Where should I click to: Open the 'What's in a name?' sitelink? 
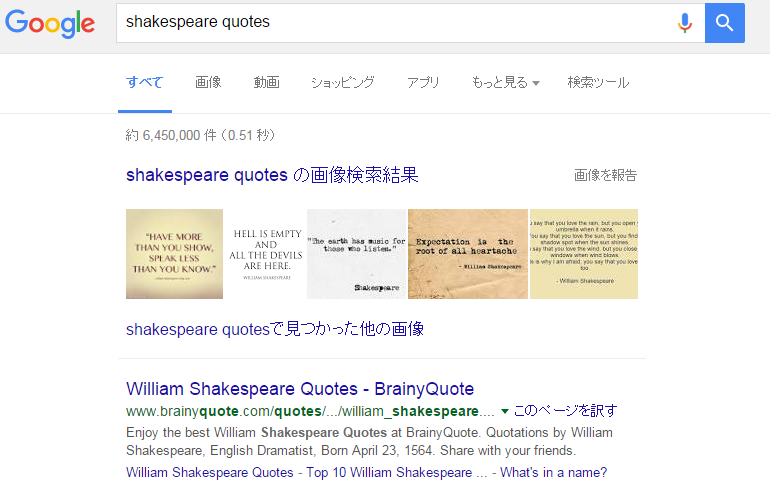(x=553, y=472)
